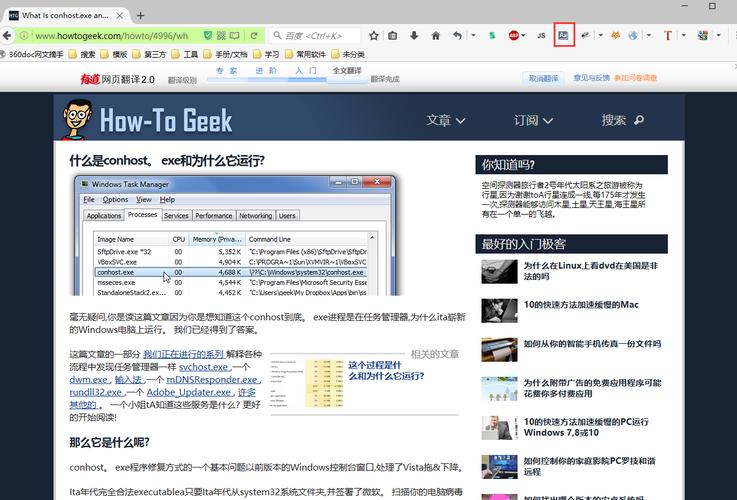Toggle reader view book icon

[x=235, y=35]
